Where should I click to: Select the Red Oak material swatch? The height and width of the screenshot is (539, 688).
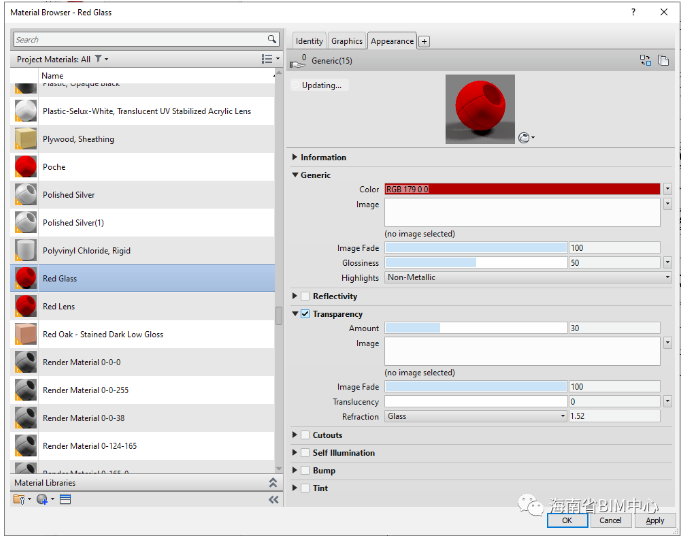[x=26, y=335]
